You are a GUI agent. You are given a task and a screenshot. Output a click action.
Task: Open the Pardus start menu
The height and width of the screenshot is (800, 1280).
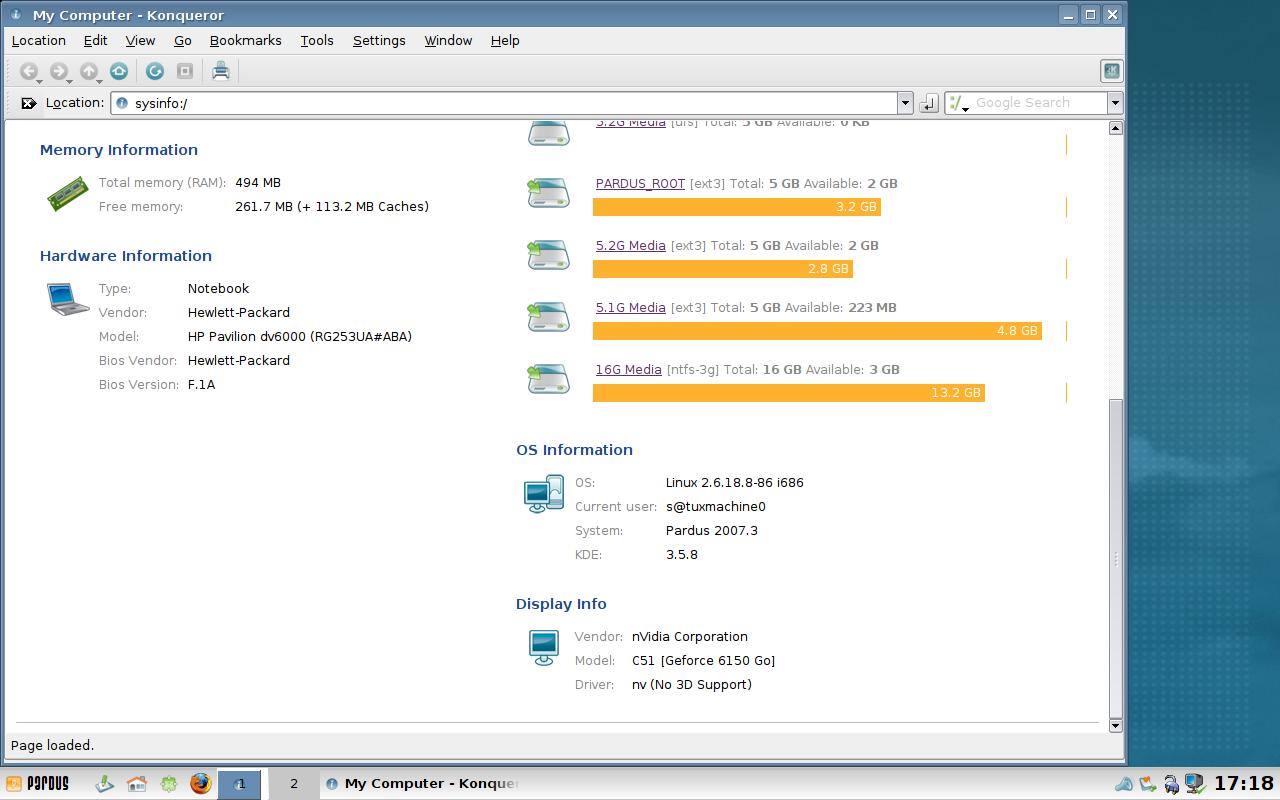click(37, 784)
